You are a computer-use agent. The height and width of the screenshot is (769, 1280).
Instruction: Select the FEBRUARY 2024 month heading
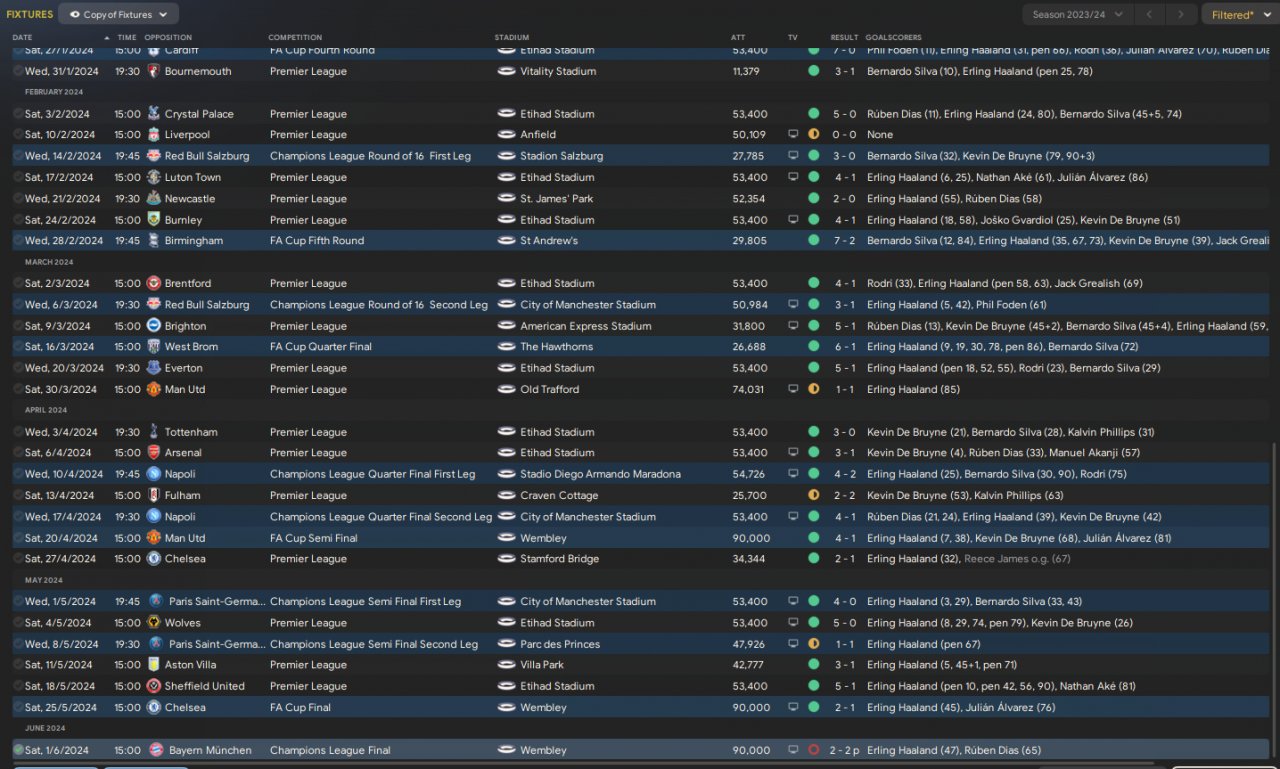tap(54, 92)
